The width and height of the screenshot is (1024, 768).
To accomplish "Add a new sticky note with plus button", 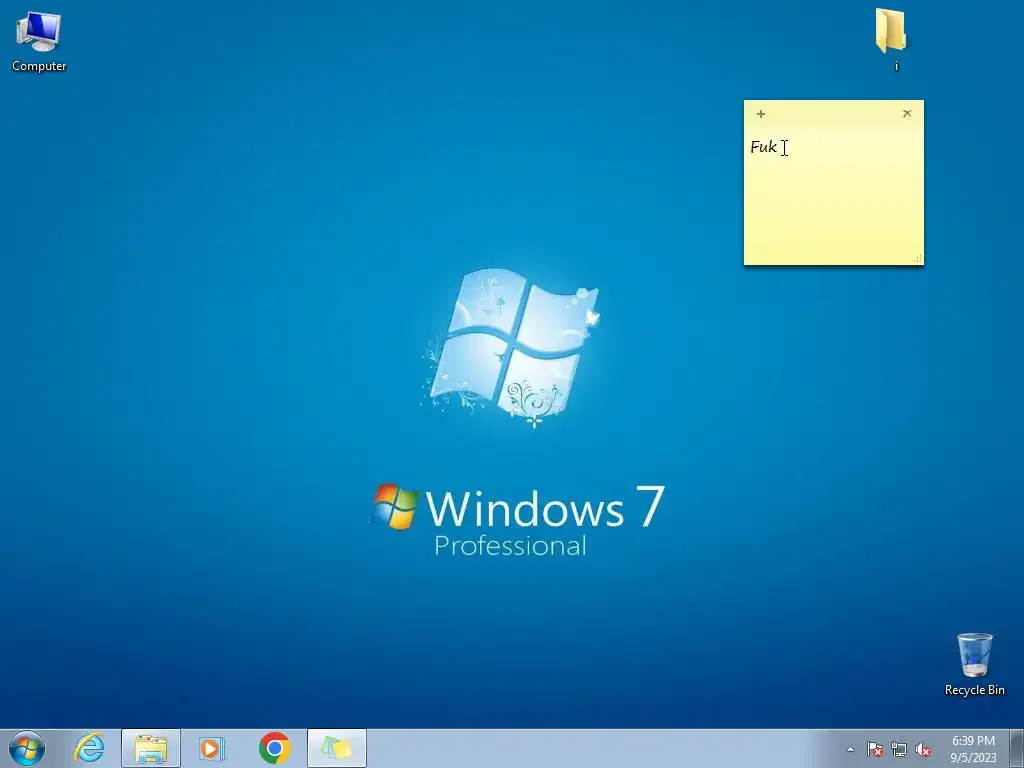I will coord(761,114).
